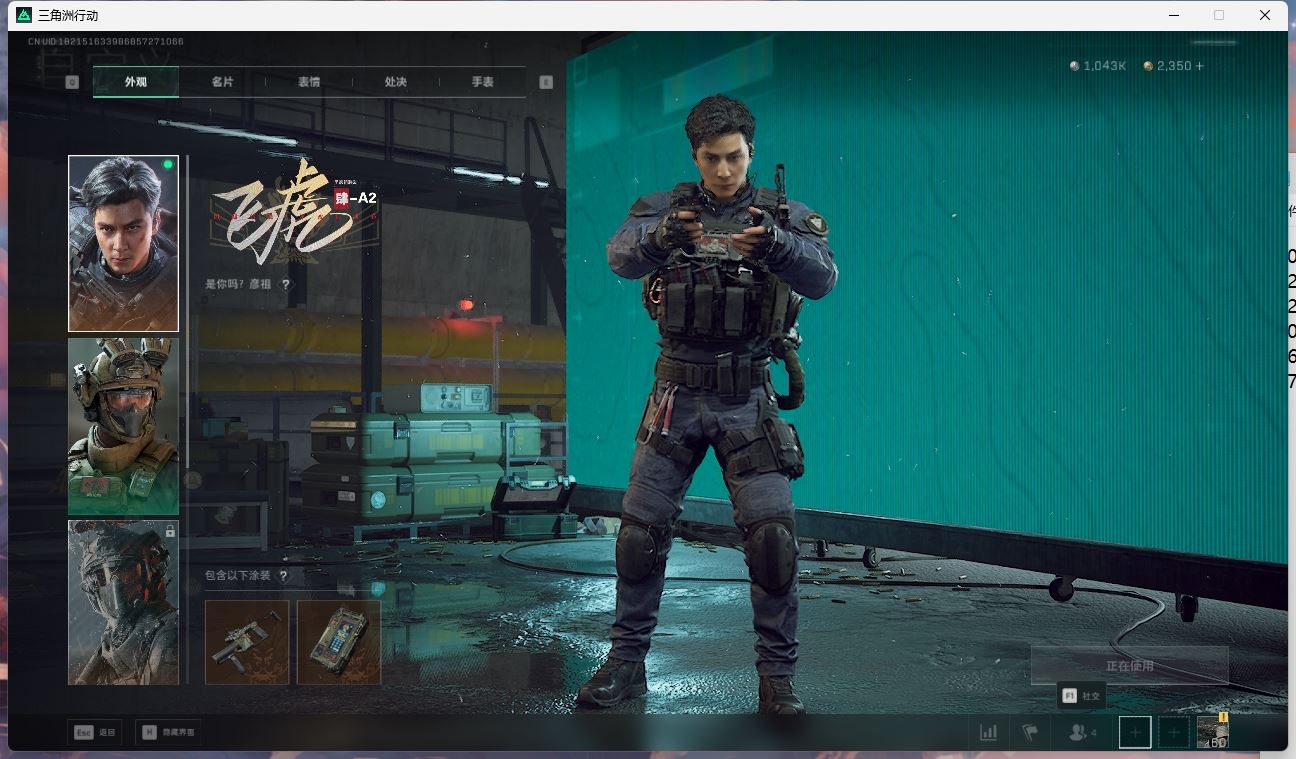This screenshot has height=759, width=1296.
Task: Click the first empty squad slot plus
Action: point(1135,732)
